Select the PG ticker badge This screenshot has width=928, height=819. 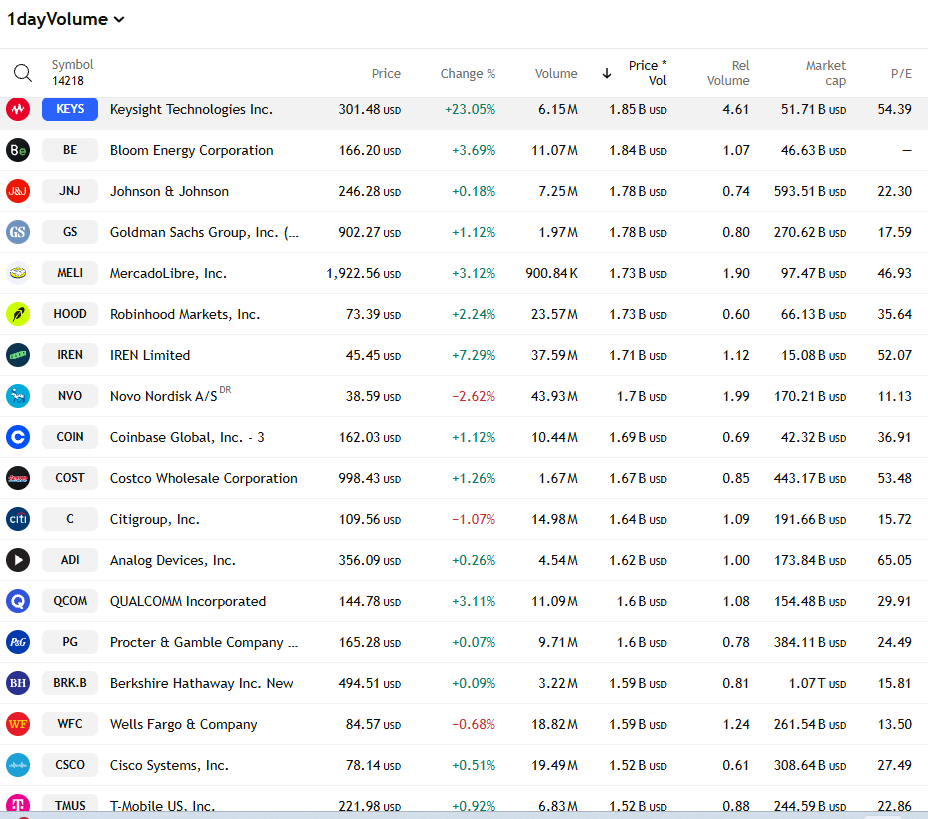pos(70,641)
